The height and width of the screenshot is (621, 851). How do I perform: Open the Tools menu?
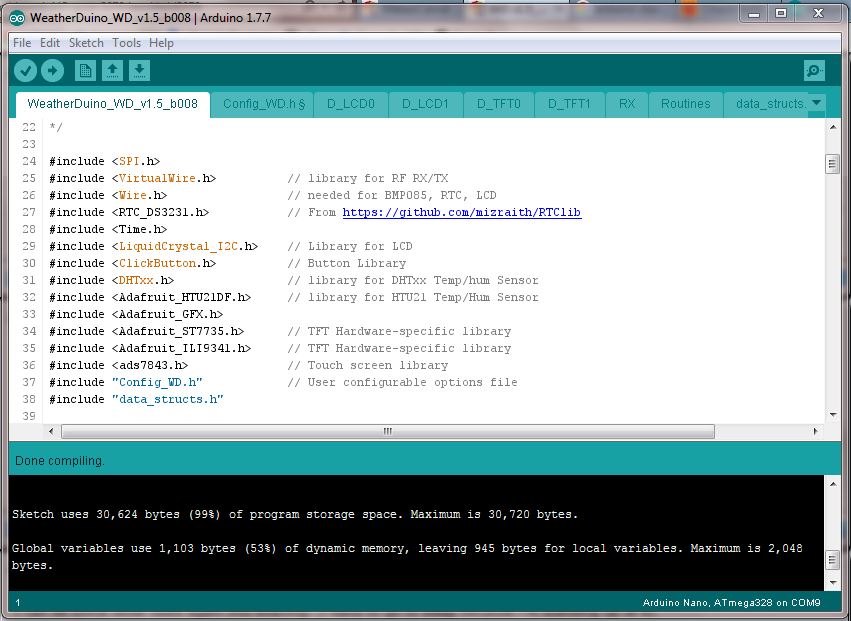tap(126, 43)
